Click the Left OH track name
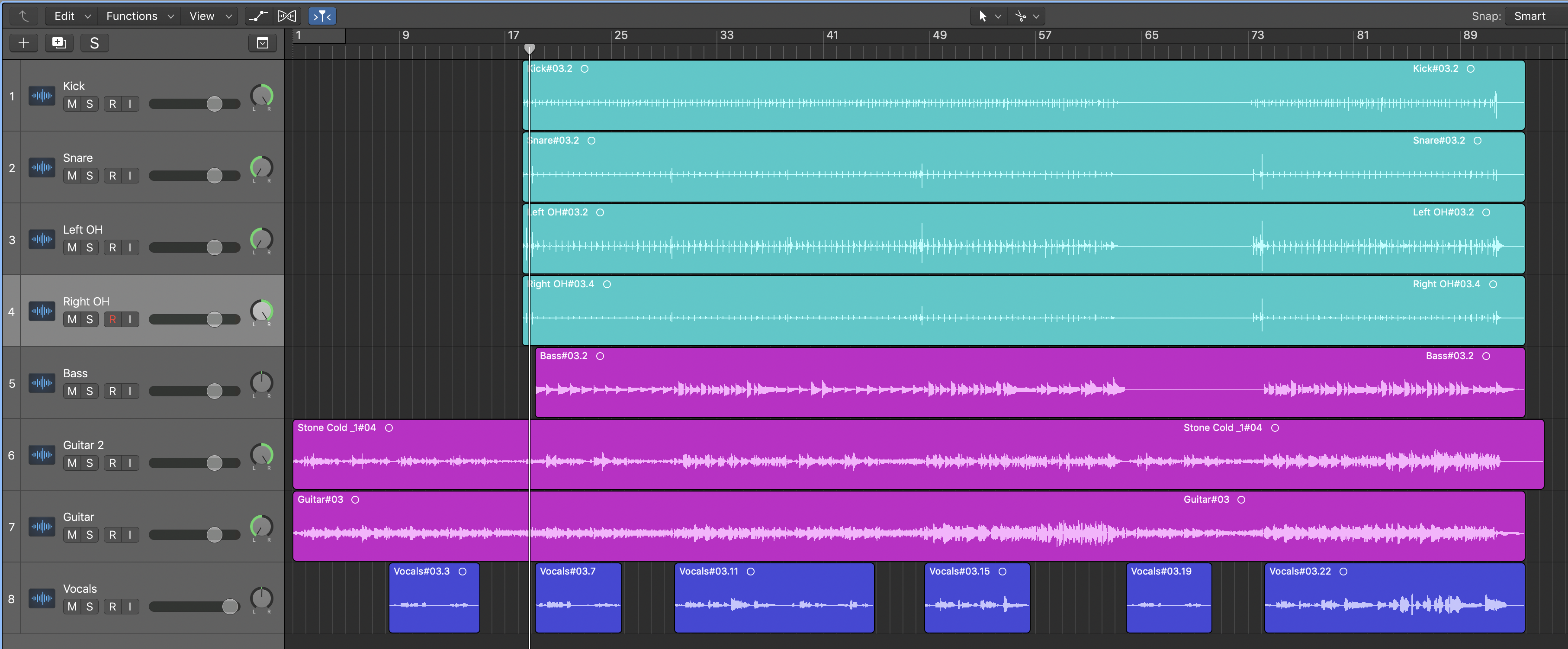The height and width of the screenshot is (649, 1568). [x=83, y=230]
